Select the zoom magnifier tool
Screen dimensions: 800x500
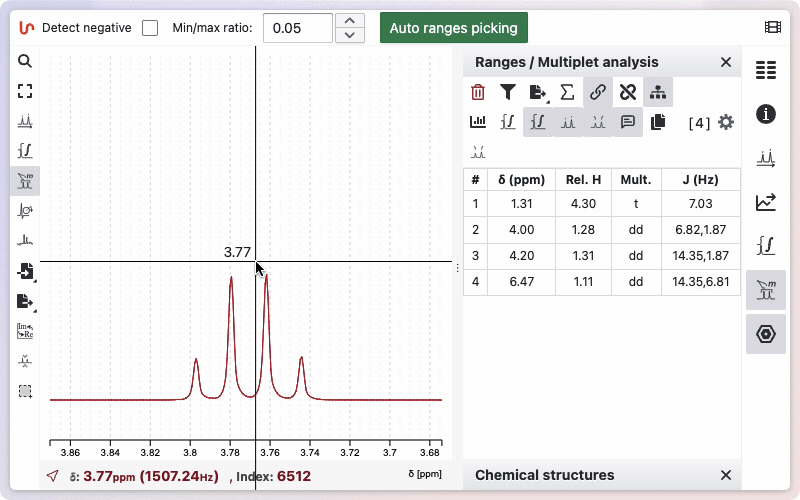(x=25, y=61)
